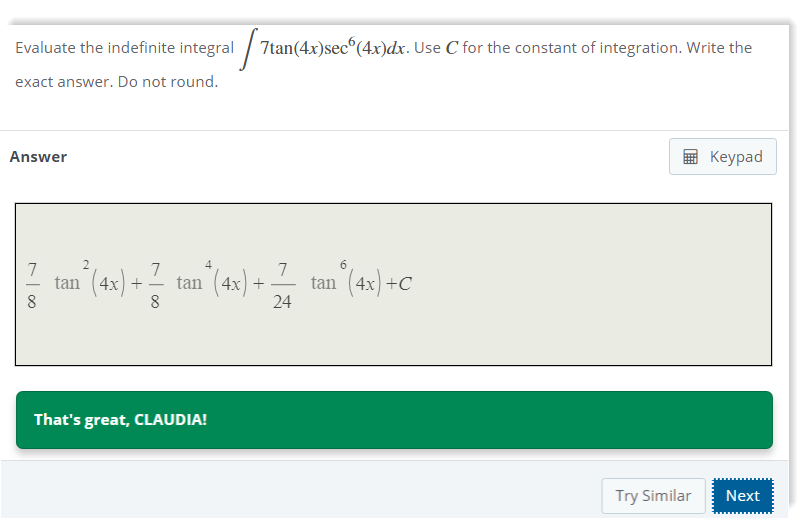This screenshot has height=518, width=804.
Task: Click the integral sign in the question
Action: pos(246,48)
